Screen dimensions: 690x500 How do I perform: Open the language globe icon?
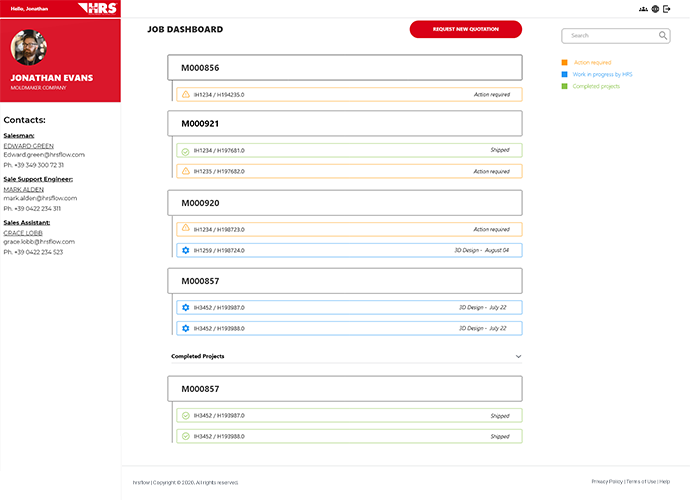coord(655,9)
